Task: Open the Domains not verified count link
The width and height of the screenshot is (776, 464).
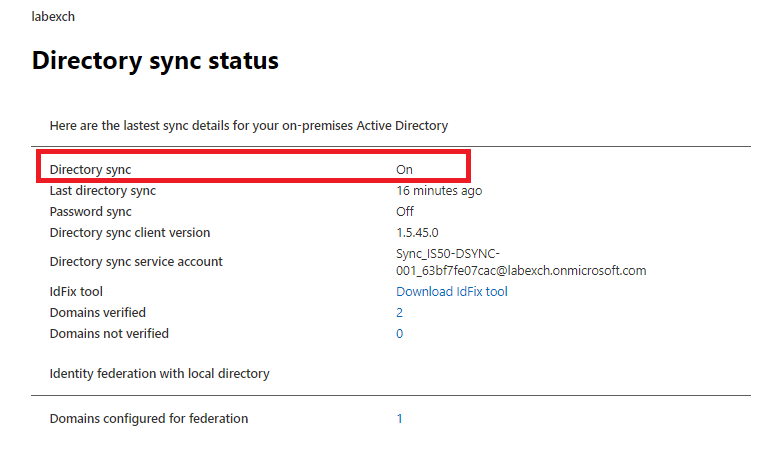Action: tap(400, 334)
